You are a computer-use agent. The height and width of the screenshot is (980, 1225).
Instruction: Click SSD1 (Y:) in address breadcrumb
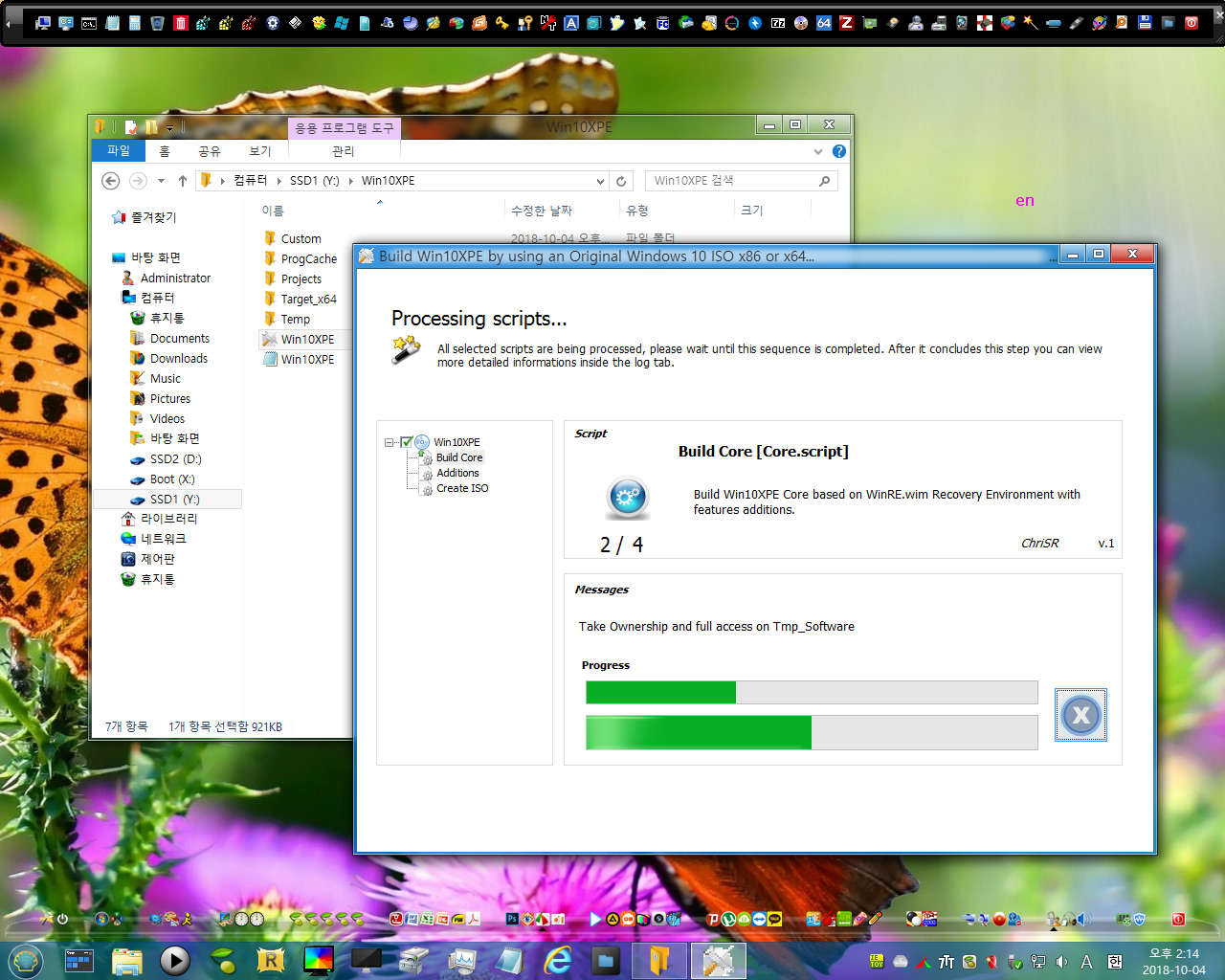(x=314, y=181)
